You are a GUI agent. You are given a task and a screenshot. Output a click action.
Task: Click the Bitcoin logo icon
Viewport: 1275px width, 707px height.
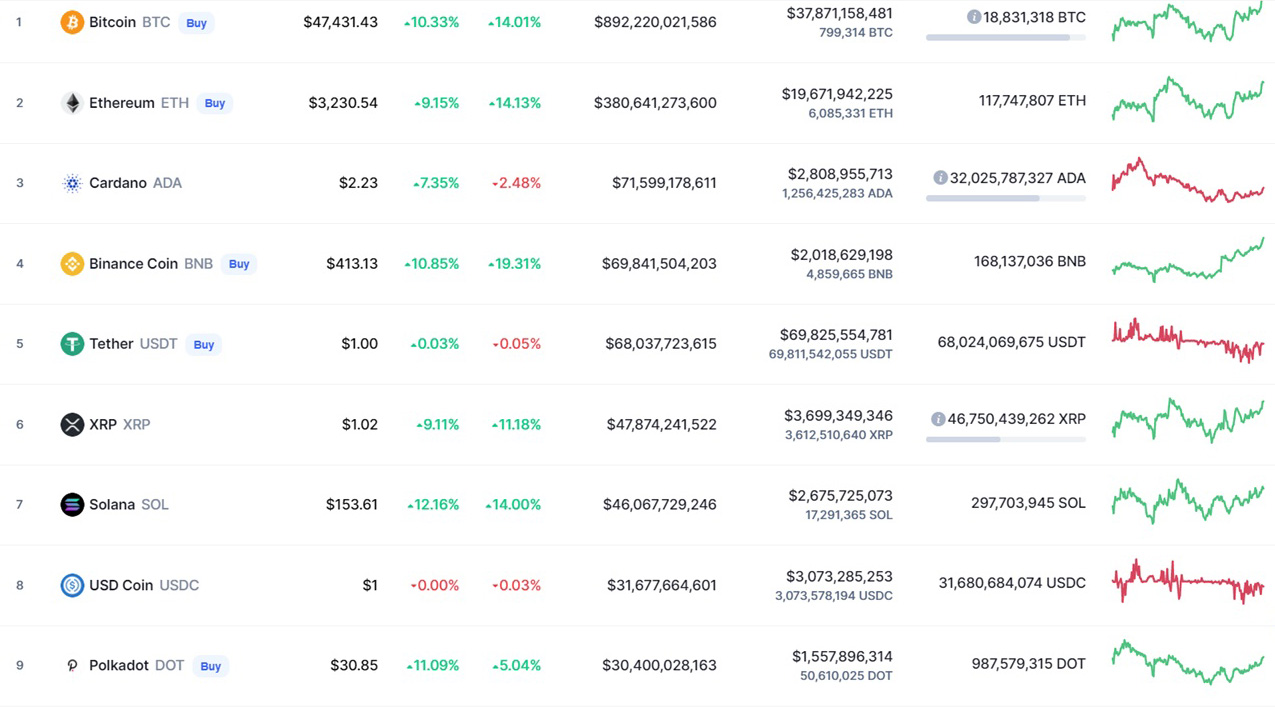pyautogui.click(x=72, y=22)
